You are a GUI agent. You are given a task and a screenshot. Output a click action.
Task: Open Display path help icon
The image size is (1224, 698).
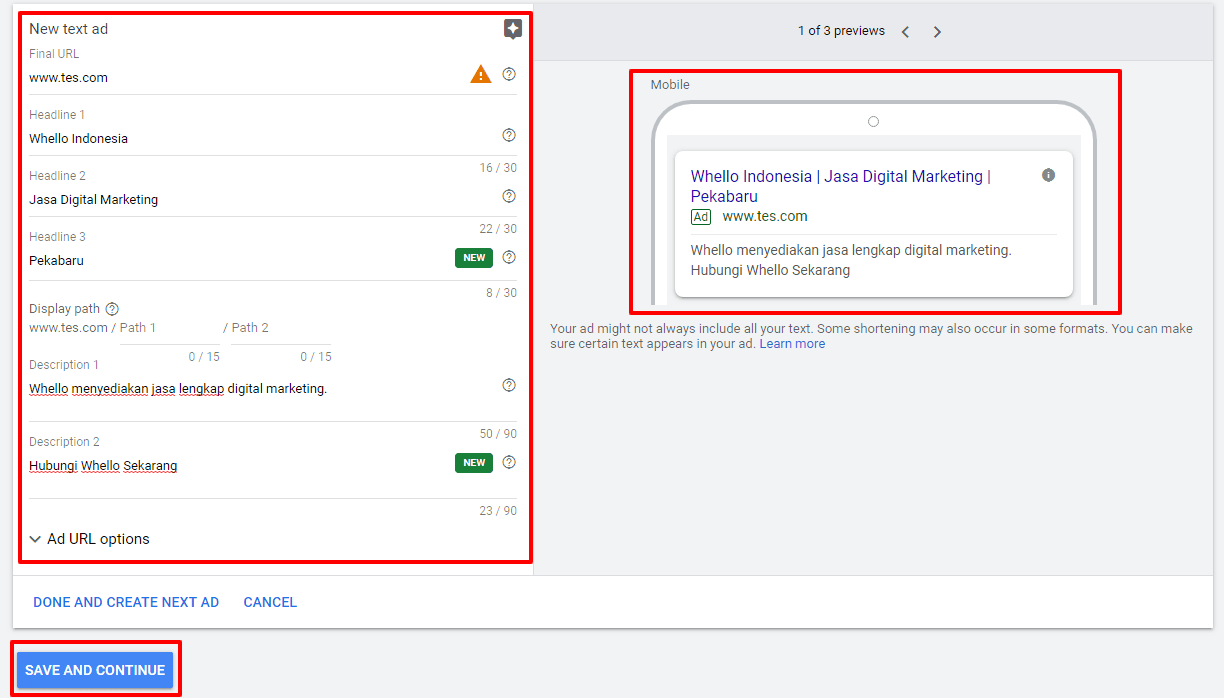(112, 309)
